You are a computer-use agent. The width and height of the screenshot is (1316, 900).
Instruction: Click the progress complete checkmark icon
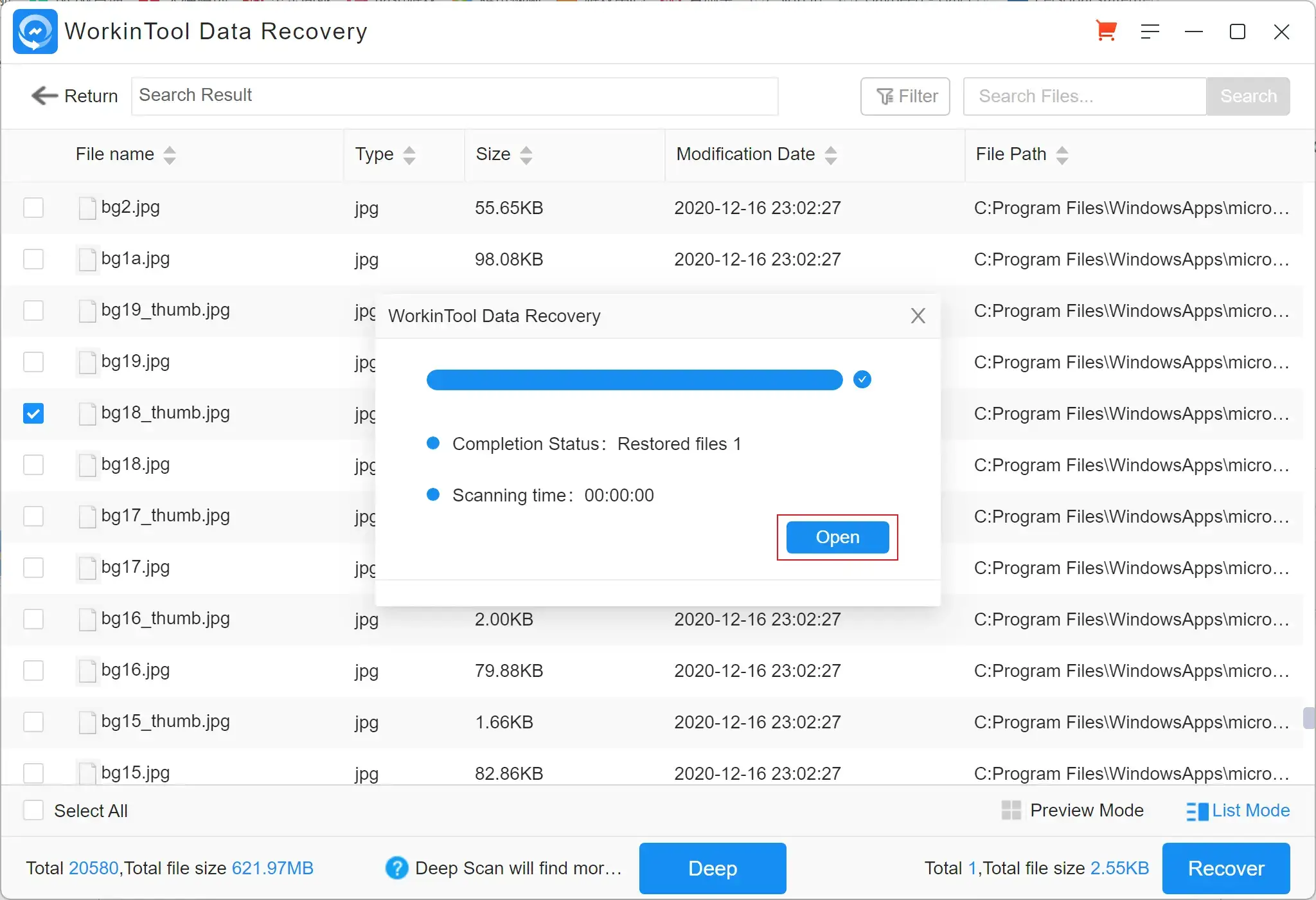click(x=862, y=380)
